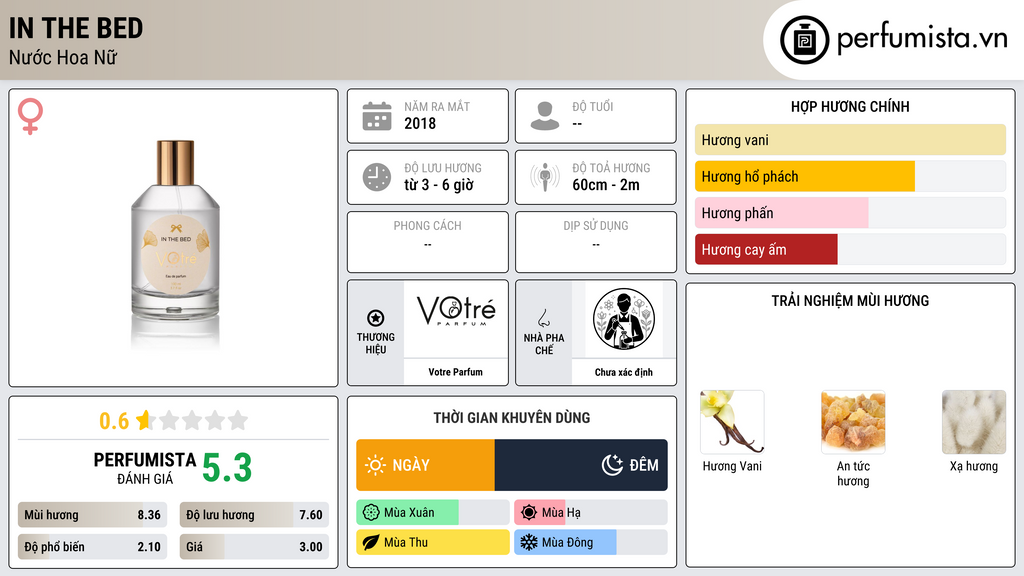Click the person icon beside Độ tuổi

(x=545, y=116)
